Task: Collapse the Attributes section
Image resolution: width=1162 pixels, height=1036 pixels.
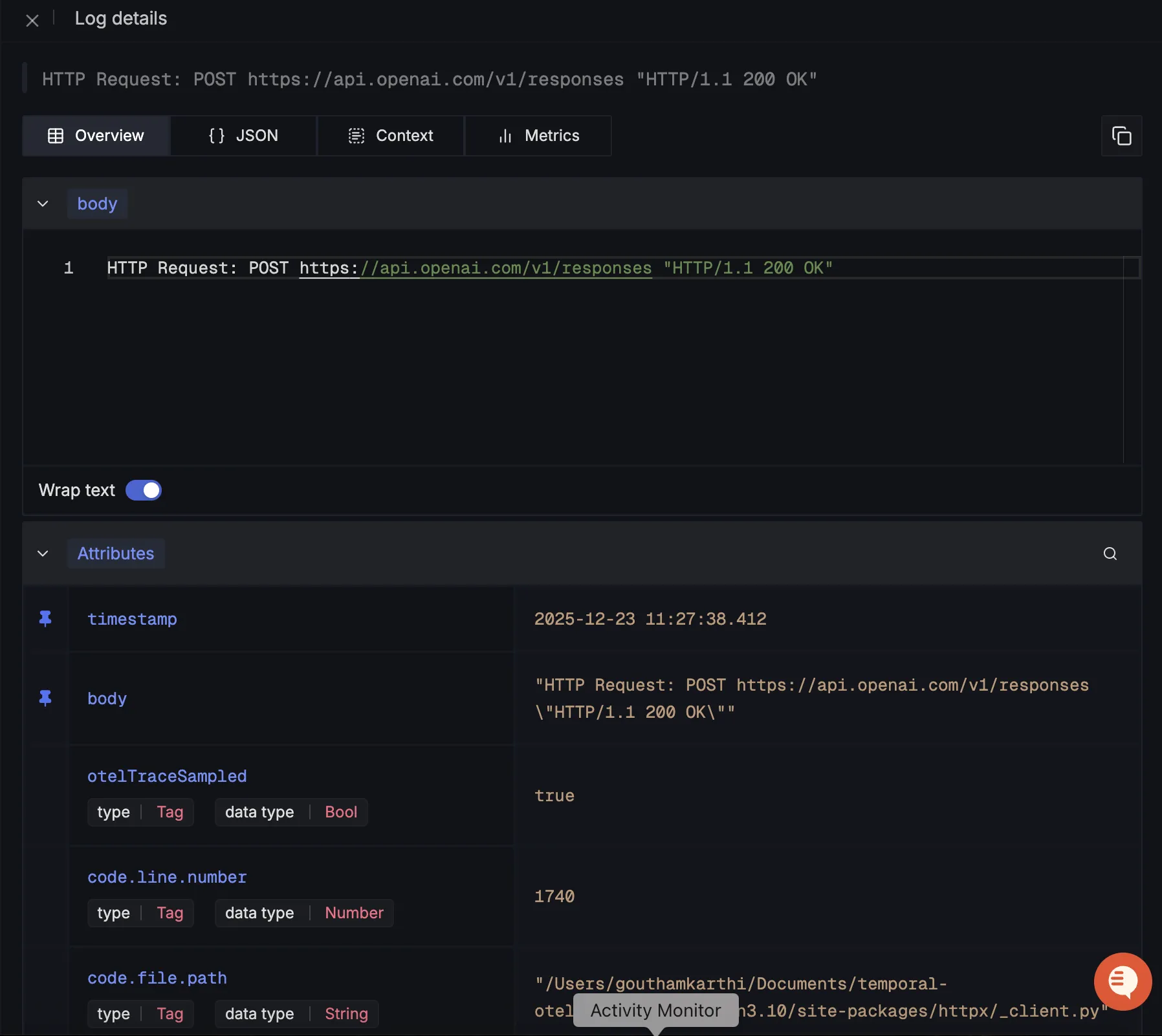Action: click(x=43, y=554)
